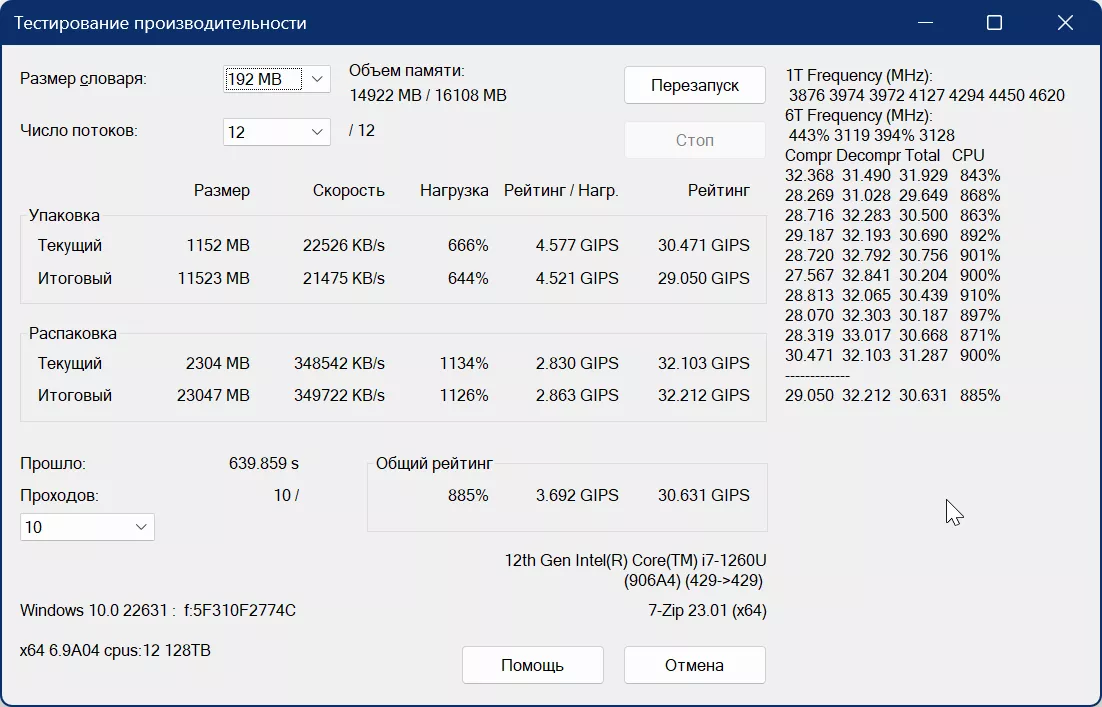
Task: Click the Помощь button
Action: [x=532, y=665]
